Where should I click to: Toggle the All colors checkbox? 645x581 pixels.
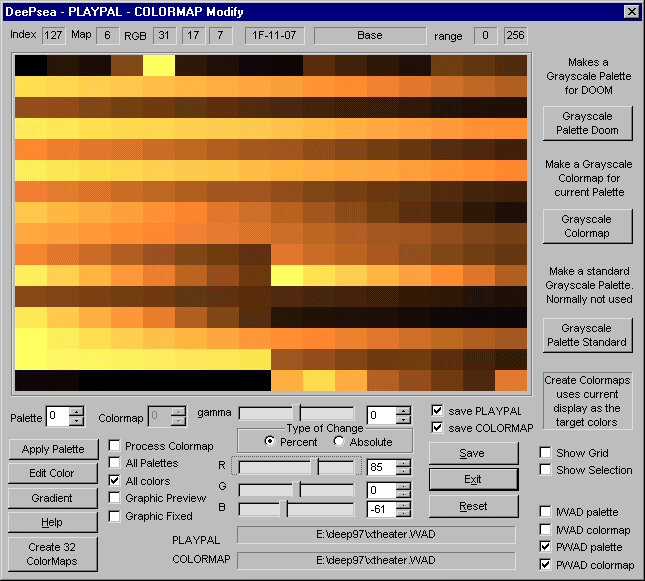coord(115,481)
